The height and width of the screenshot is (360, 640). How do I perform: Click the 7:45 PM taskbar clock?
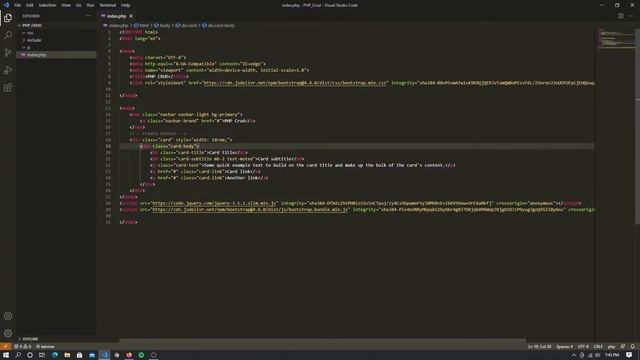pyautogui.click(x=612, y=355)
